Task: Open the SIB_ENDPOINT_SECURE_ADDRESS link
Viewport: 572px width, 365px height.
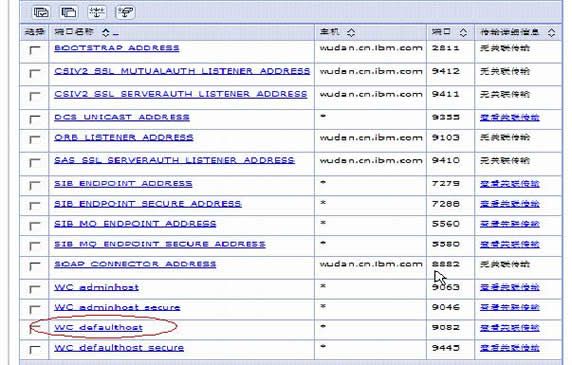Action: click(148, 204)
